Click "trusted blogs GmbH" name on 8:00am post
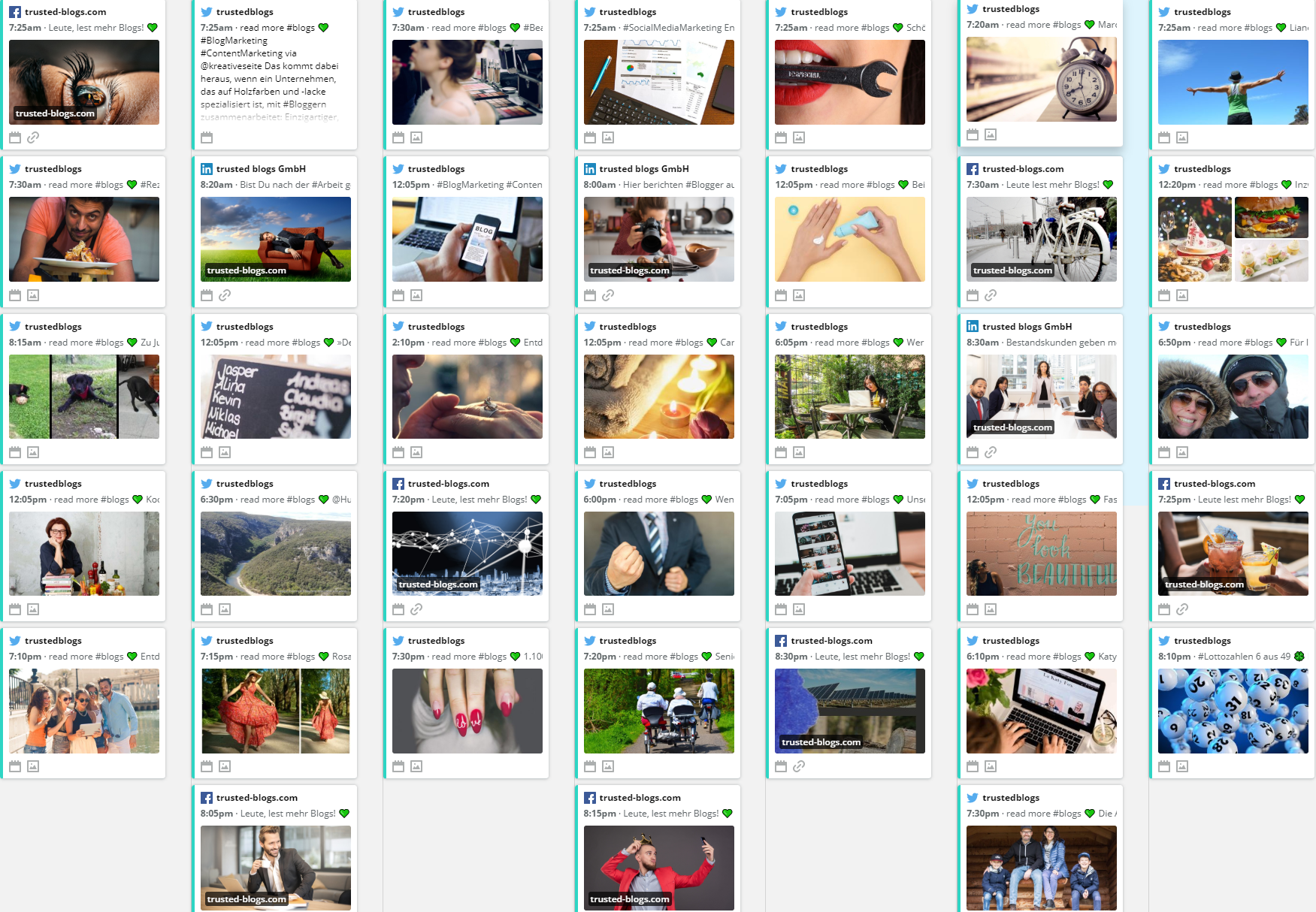The image size is (1316, 912). 644,169
